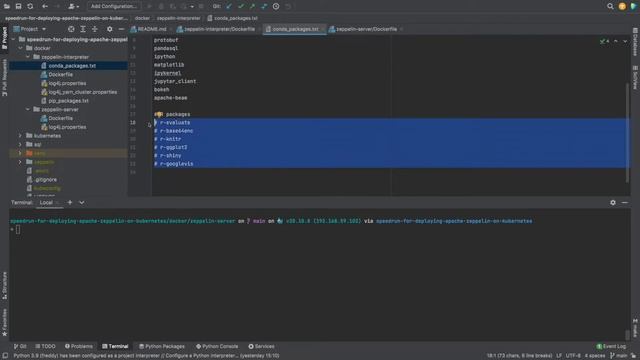Open the Favorites side tab
Screen dimensions: 640x360
(x=4, y=322)
